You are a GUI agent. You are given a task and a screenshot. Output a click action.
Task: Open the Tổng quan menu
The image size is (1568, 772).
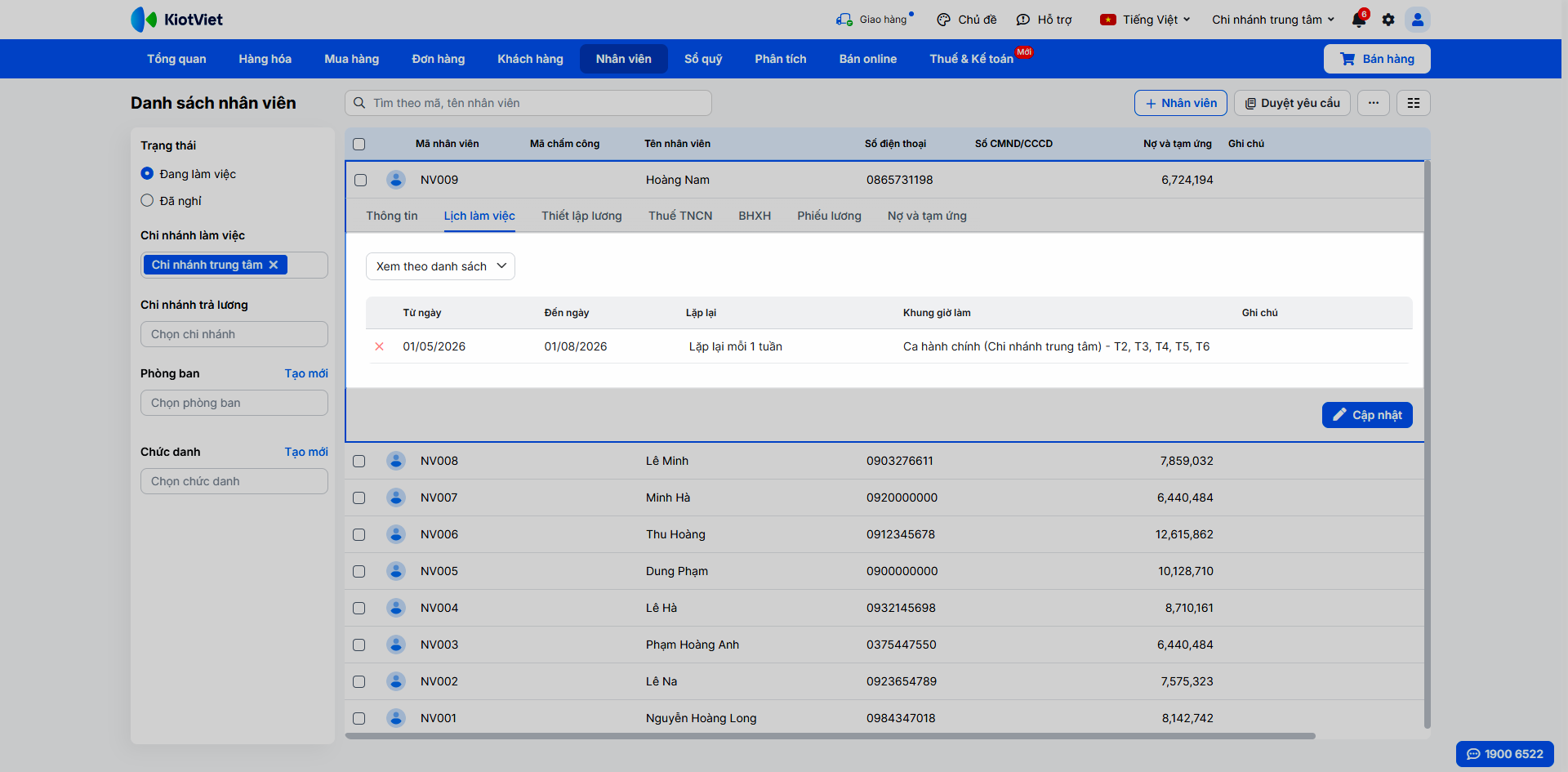176,59
